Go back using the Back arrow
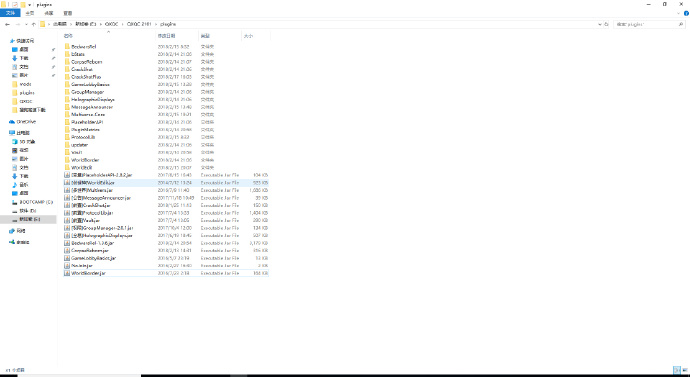This screenshot has width=690, height=377. point(7,24)
